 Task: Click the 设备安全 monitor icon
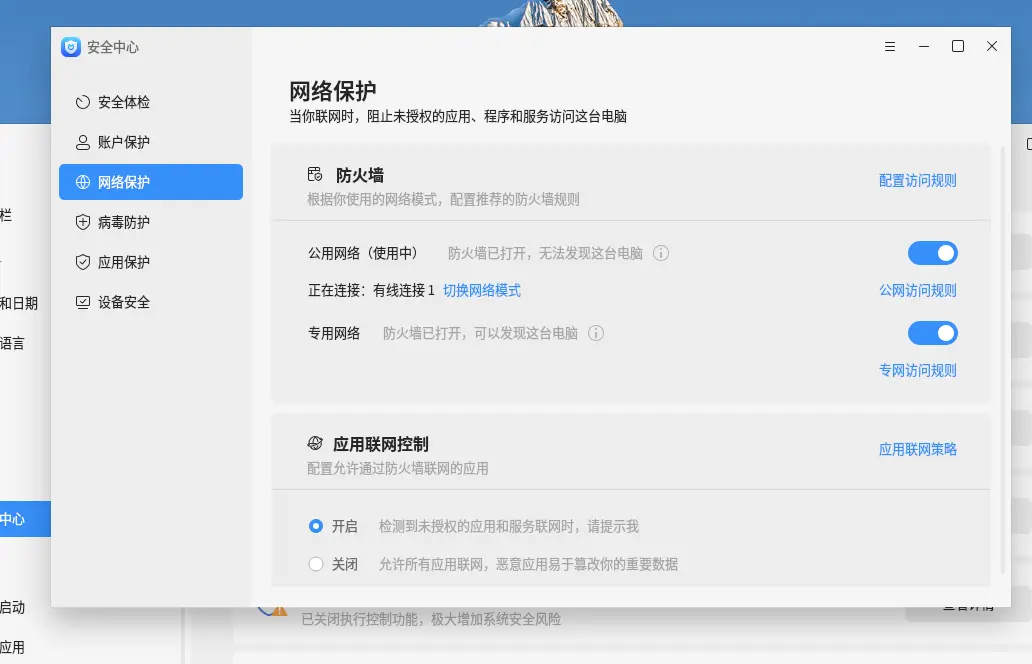82,302
